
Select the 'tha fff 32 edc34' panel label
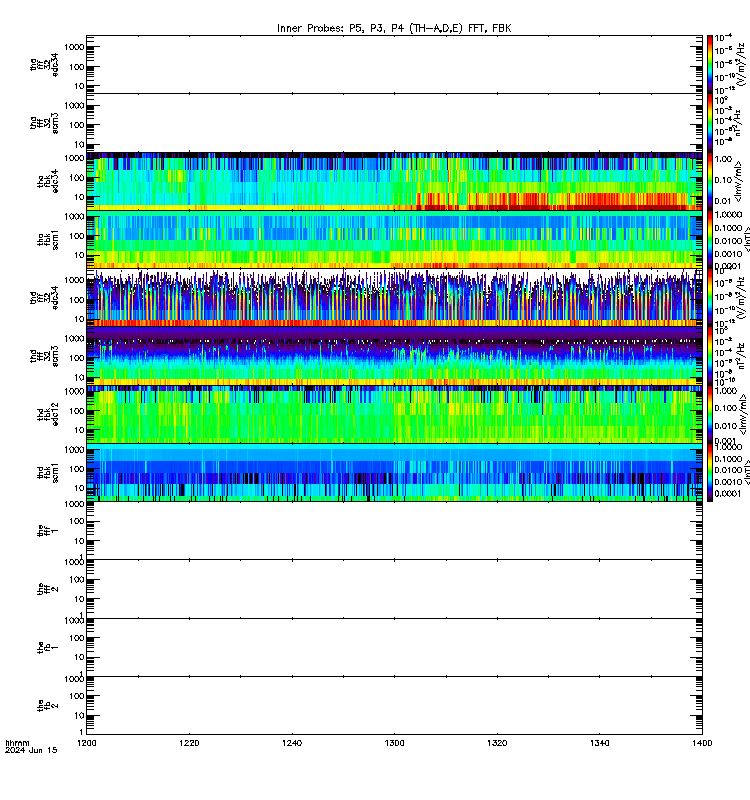[44, 65]
